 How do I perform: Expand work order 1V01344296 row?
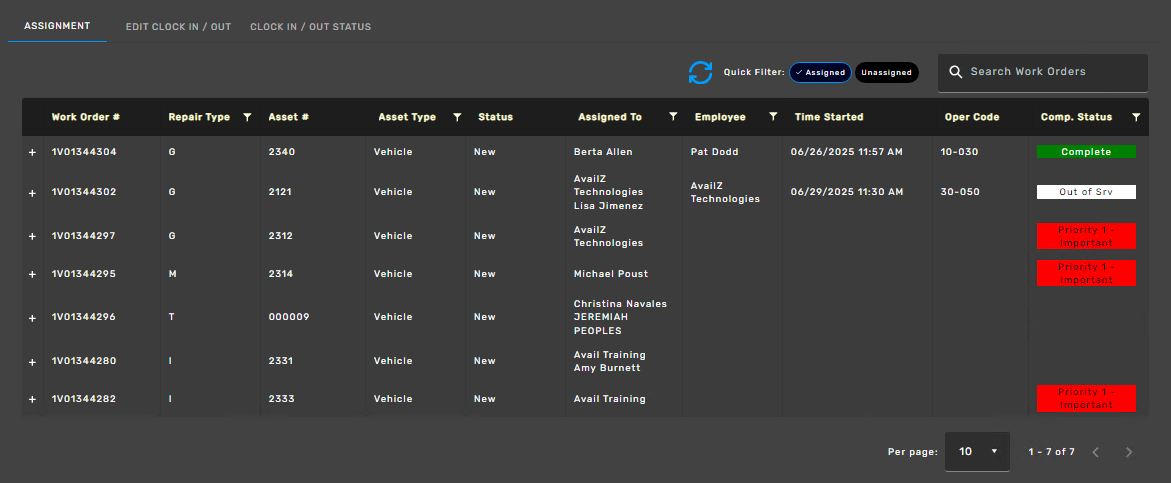click(32, 317)
